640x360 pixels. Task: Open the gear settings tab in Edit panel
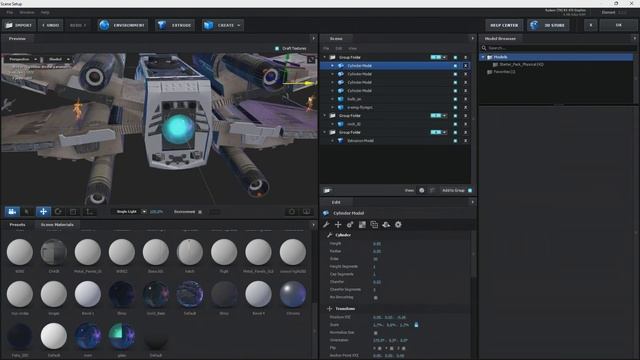coord(398,224)
